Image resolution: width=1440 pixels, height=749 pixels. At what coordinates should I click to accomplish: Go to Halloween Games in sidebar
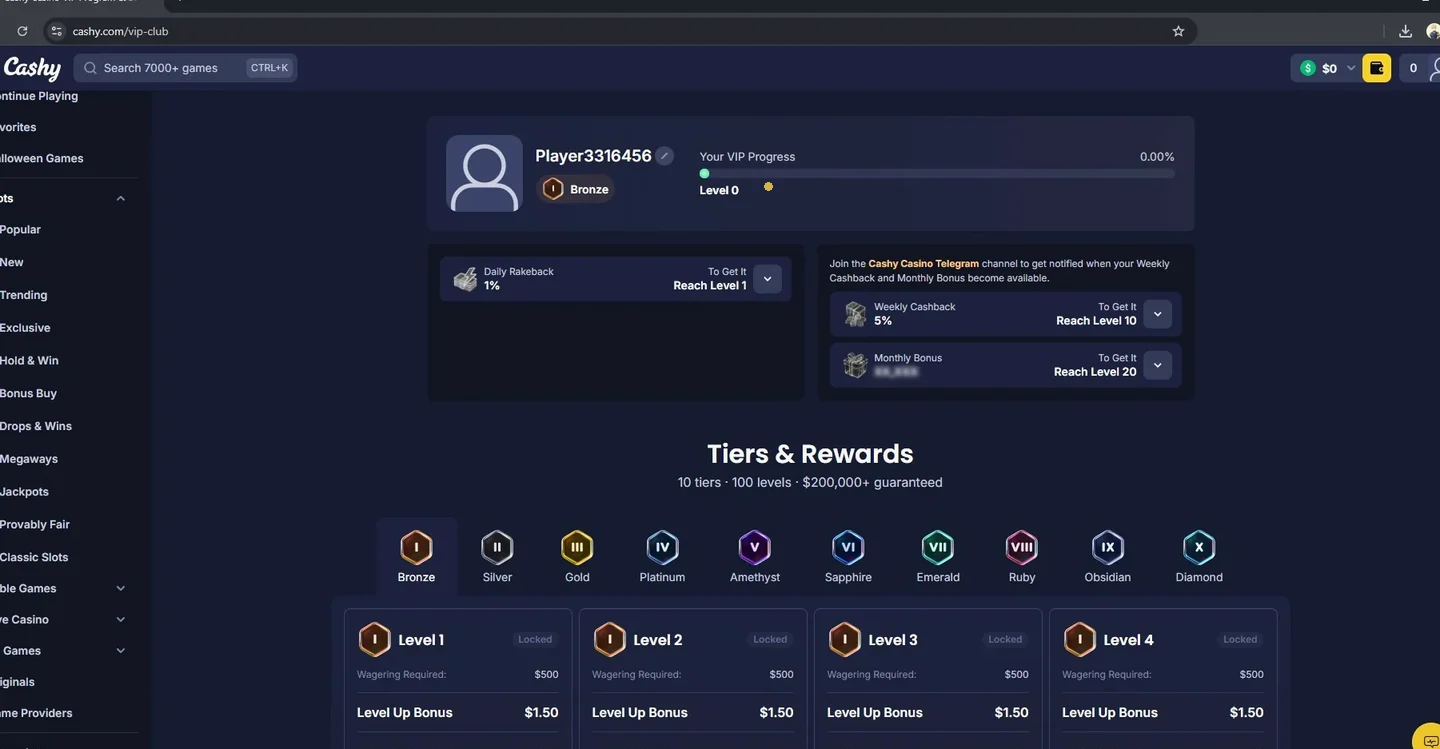pyautogui.click(x=42, y=159)
